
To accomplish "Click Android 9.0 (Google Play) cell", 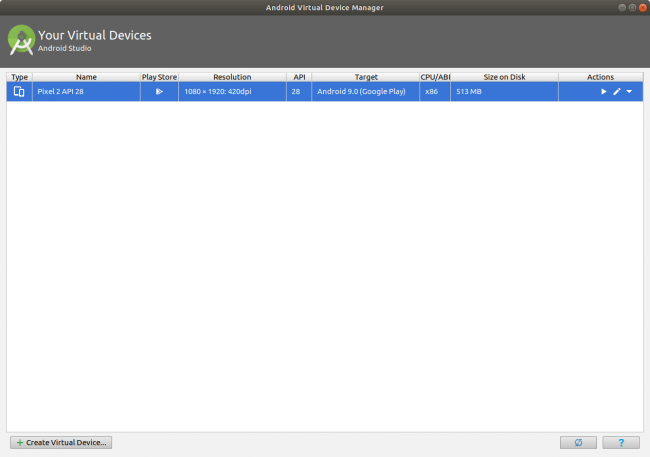I will [366, 91].
